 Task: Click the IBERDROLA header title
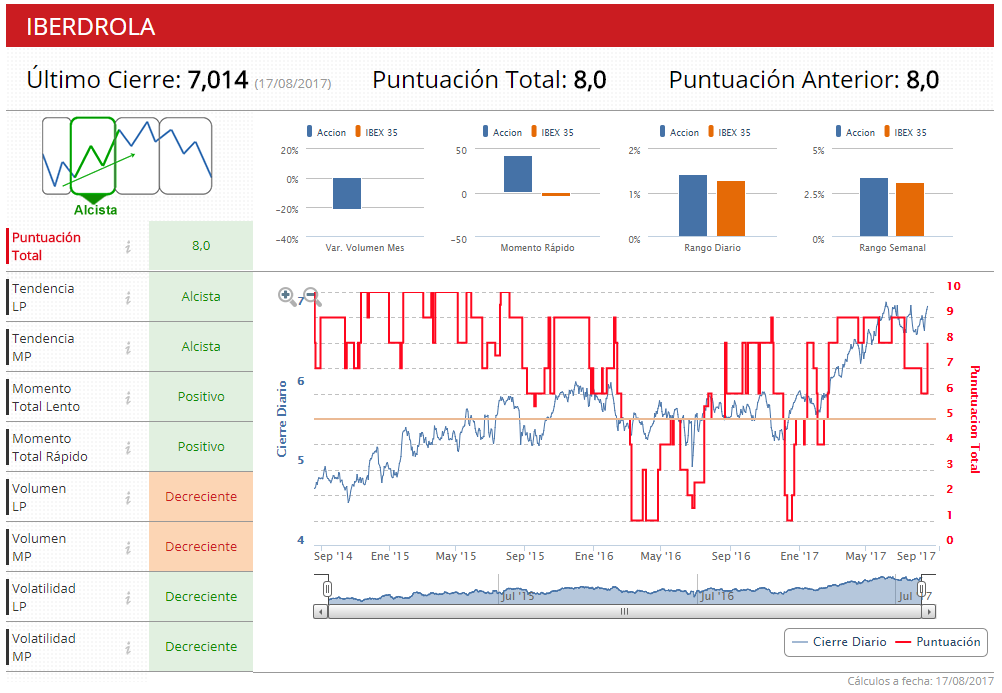point(90,27)
